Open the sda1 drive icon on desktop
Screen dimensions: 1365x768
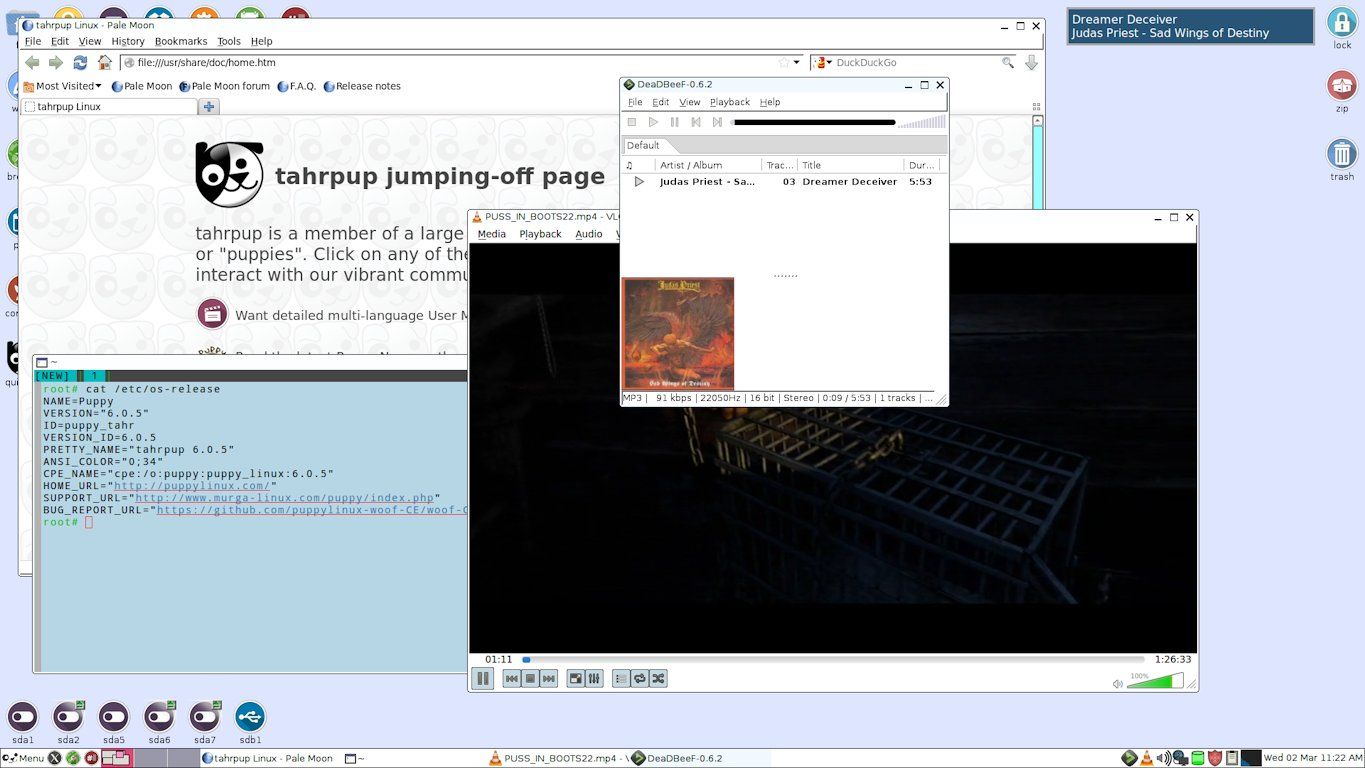tap(22, 717)
